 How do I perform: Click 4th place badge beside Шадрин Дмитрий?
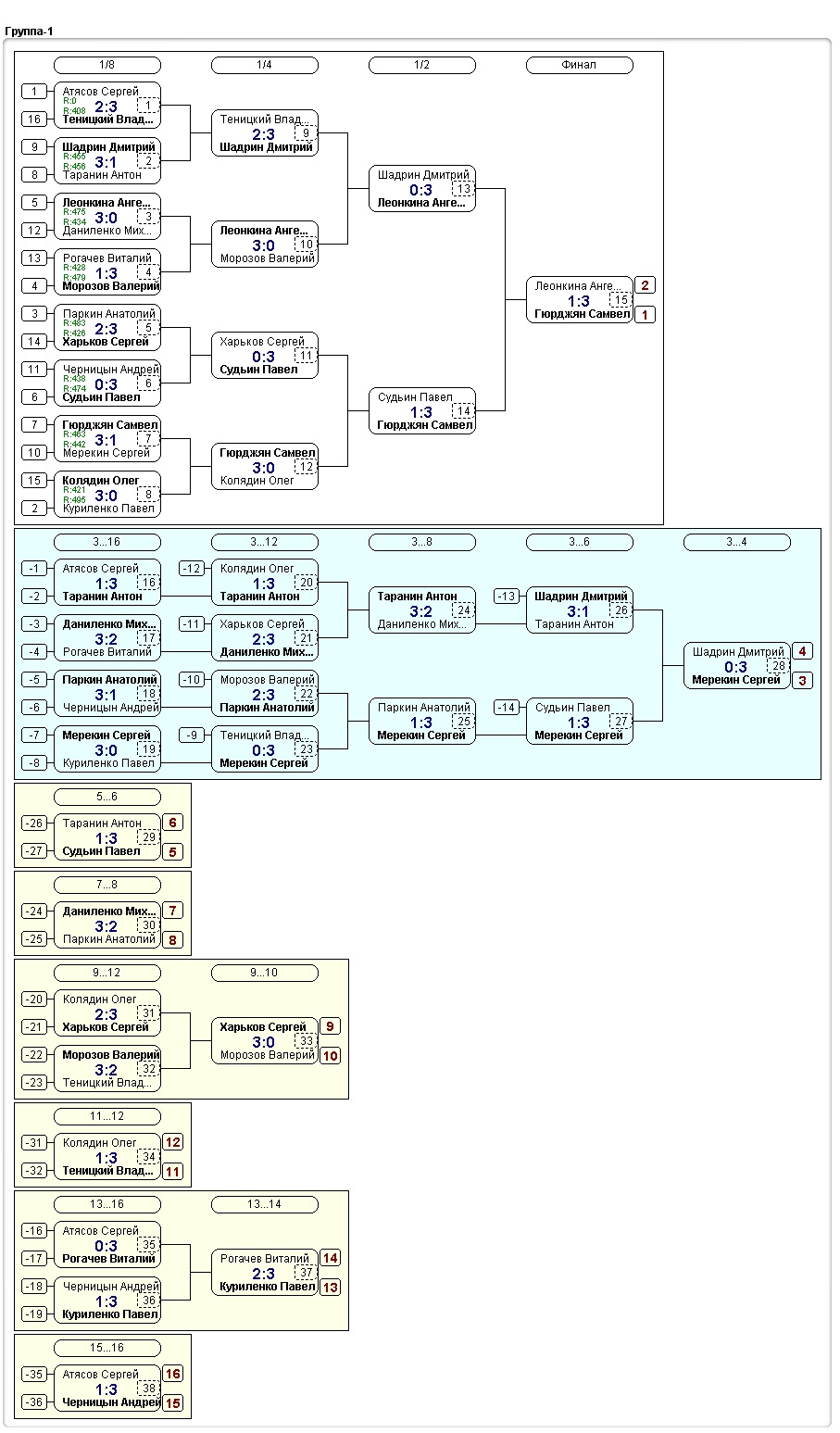coord(802,652)
